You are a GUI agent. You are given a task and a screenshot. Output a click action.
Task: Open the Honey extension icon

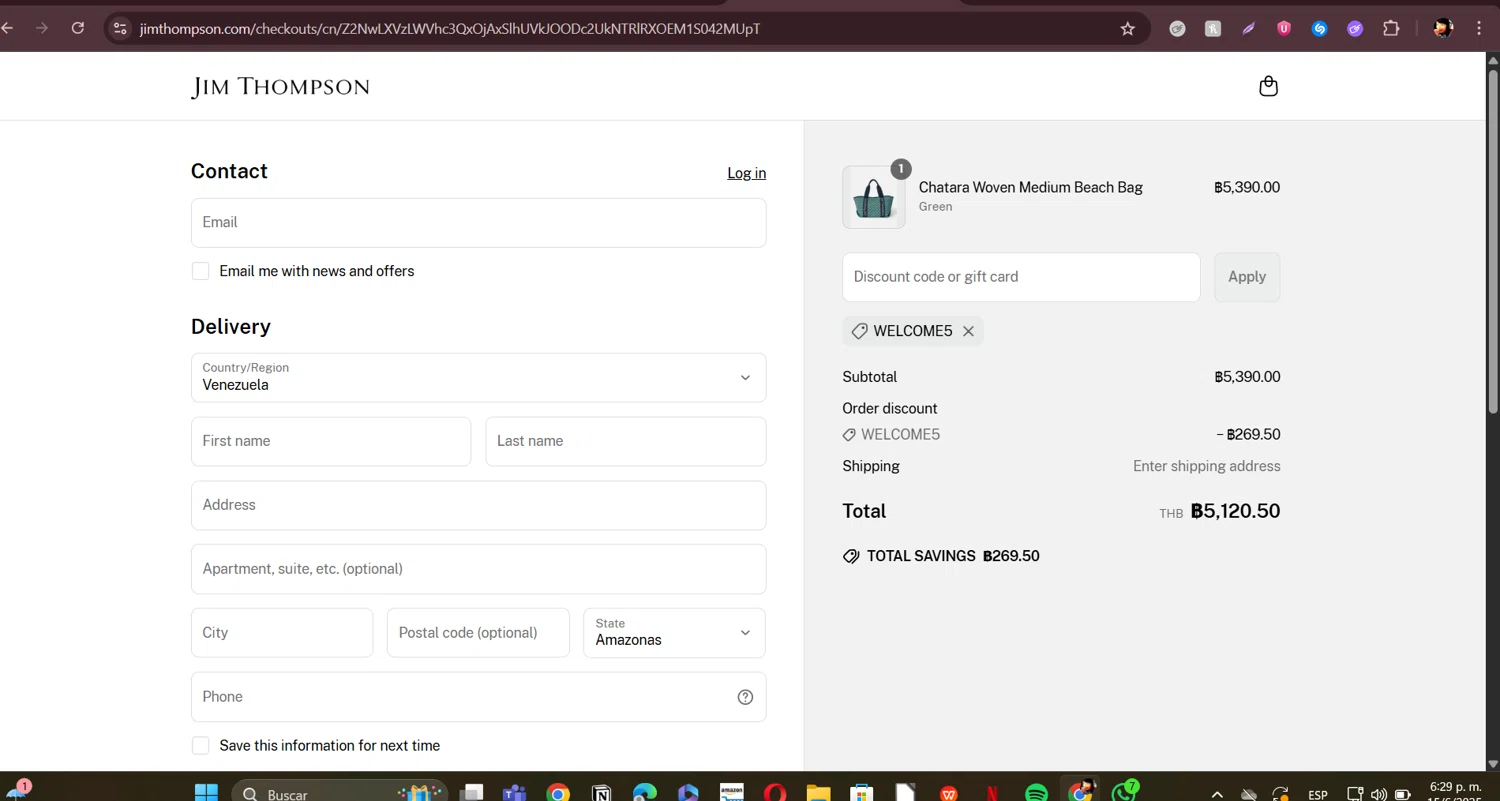point(1213,29)
